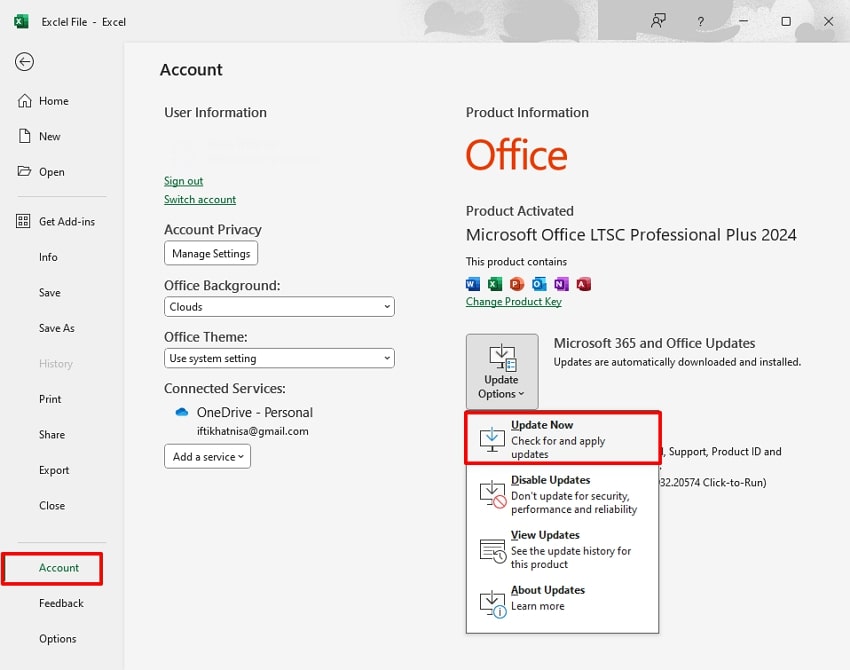
Task: Open the Feedback tab
Action: [61, 603]
